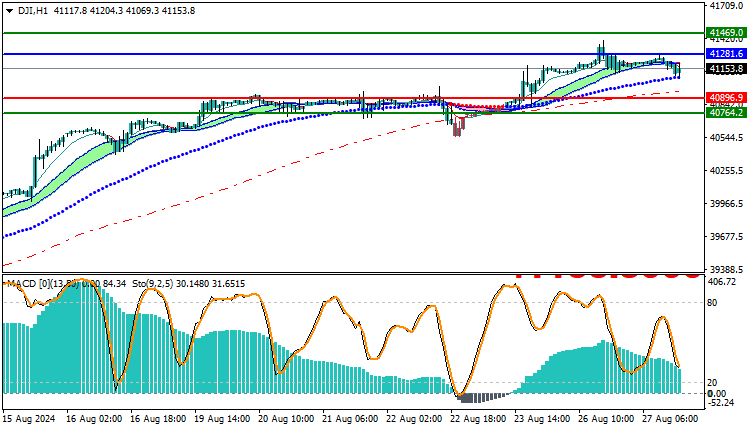Click the 22 Aug 18:00 time label

coord(478,419)
